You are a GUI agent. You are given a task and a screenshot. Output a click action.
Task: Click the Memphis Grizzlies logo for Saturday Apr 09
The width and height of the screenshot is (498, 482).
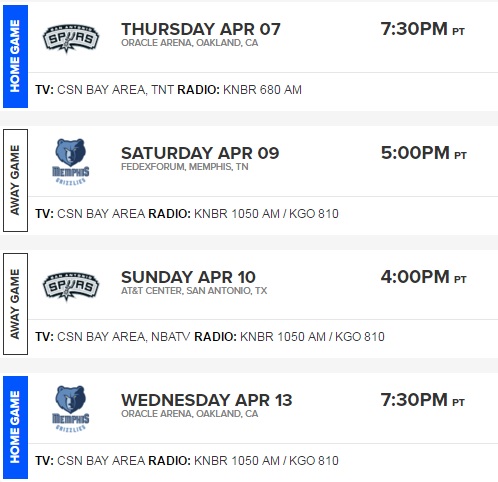coord(71,162)
